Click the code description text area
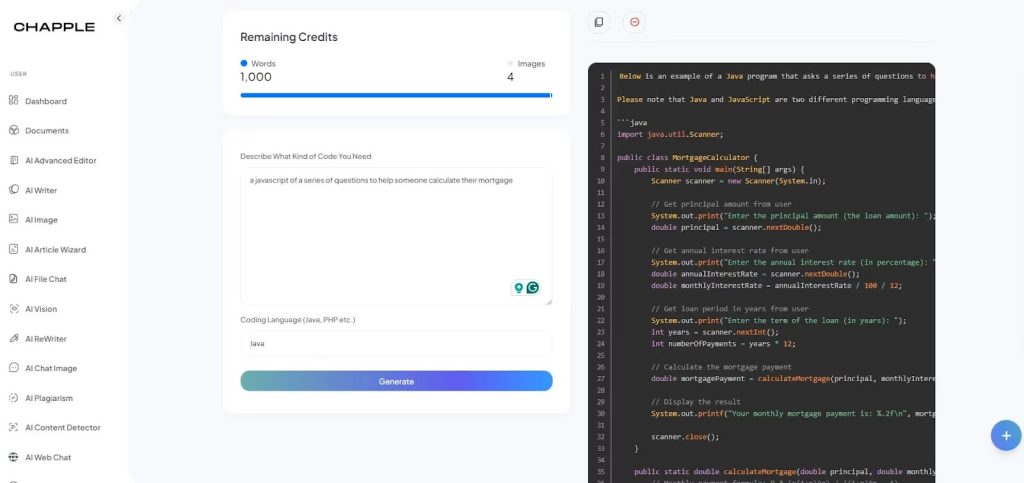This screenshot has width=1024, height=483. [396, 236]
